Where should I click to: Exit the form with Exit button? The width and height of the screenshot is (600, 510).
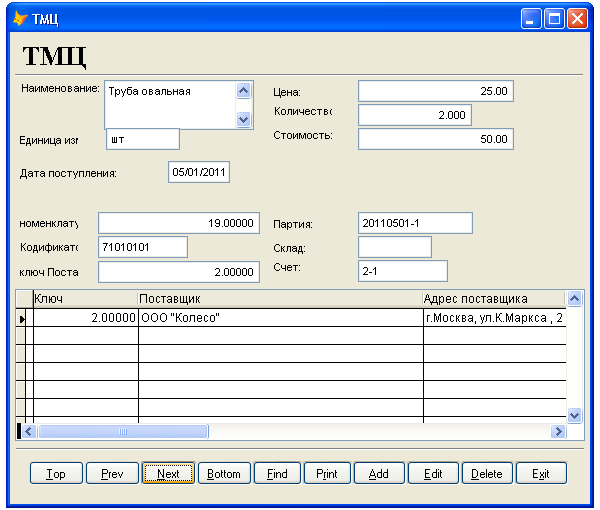pyautogui.click(x=541, y=473)
